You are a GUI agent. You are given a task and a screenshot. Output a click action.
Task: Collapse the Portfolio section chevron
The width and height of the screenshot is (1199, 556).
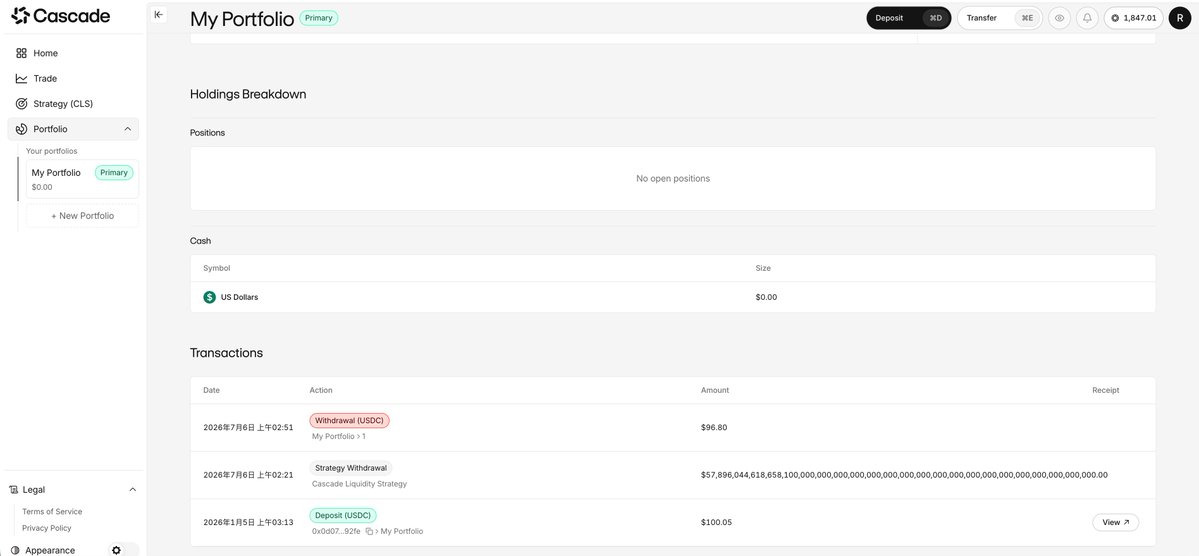(x=128, y=129)
